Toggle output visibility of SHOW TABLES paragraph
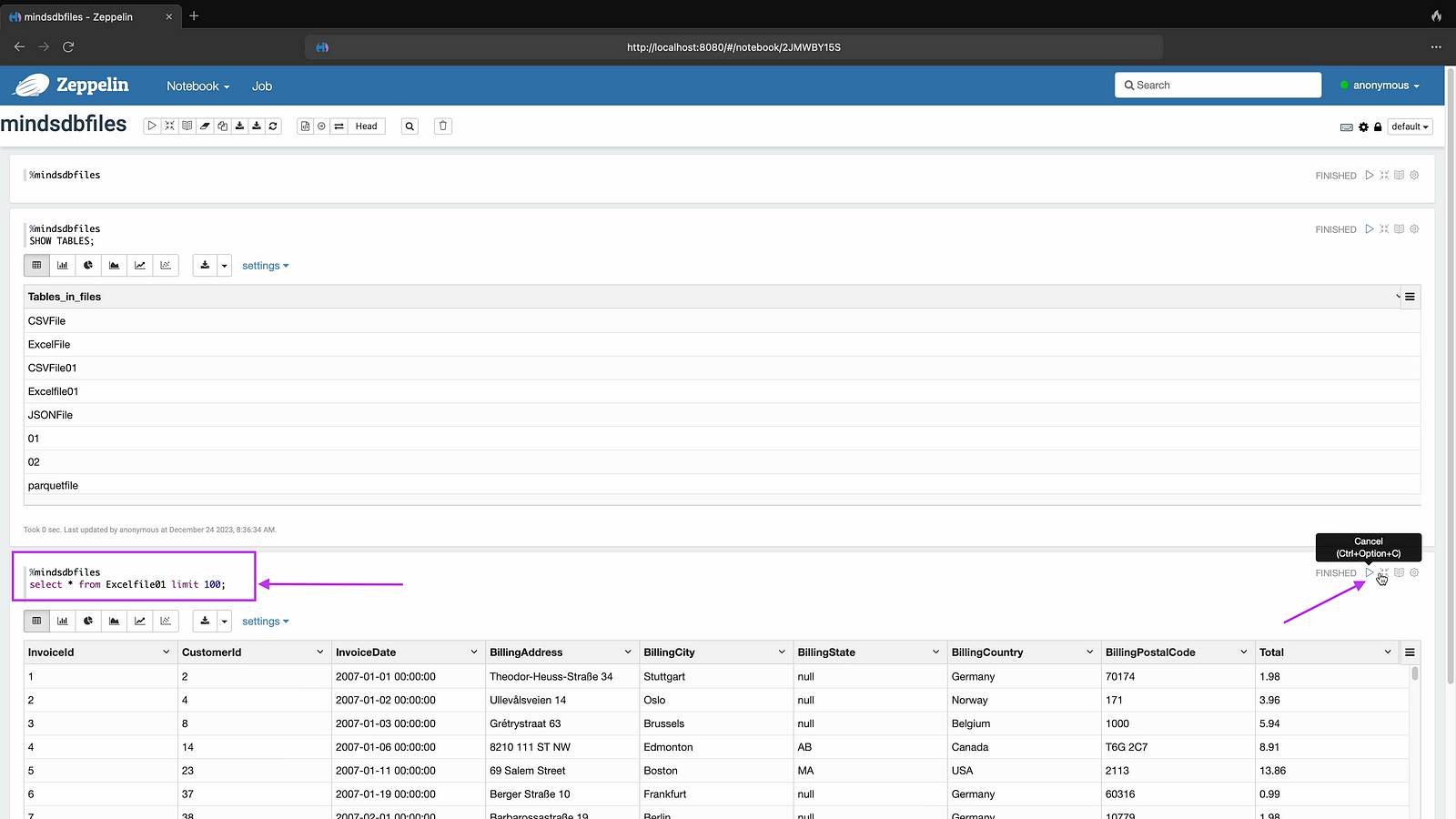Image resolution: width=1456 pixels, height=819 pixels. 1400,229
